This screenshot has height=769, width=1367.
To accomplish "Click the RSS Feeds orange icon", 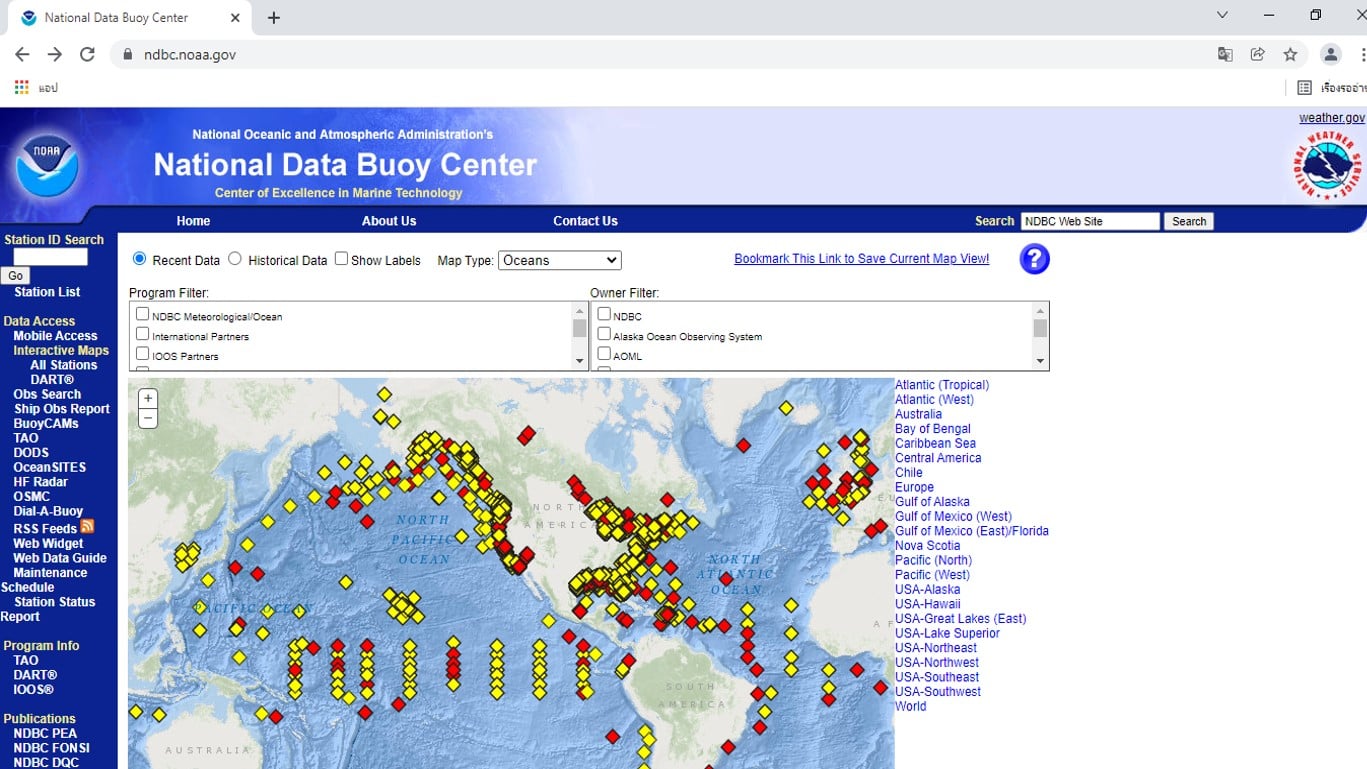I will (87, 526).
